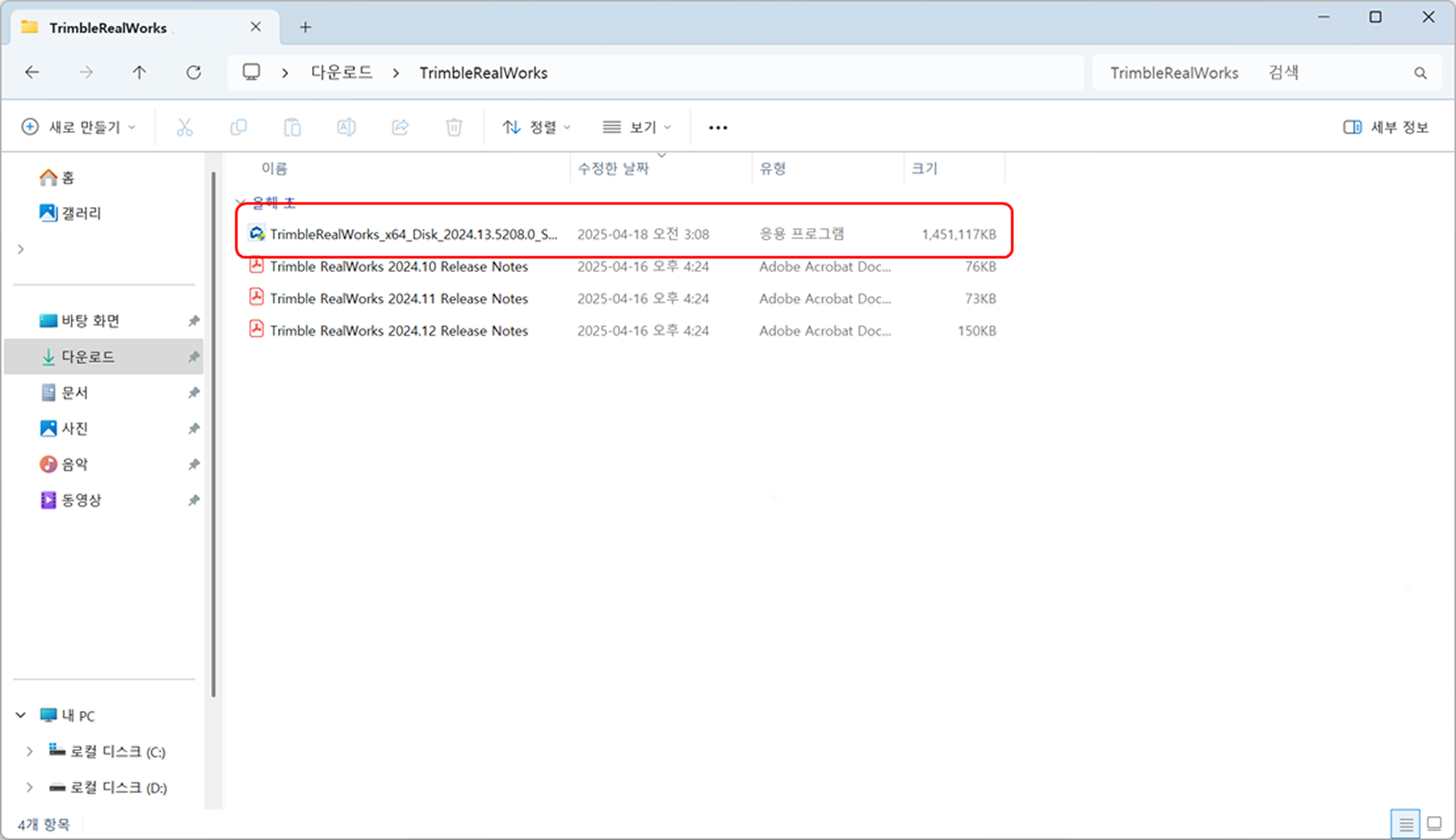Select 내 PC in the navigation pane
The width and height of the screenshot is (1456, 840).
67,715
